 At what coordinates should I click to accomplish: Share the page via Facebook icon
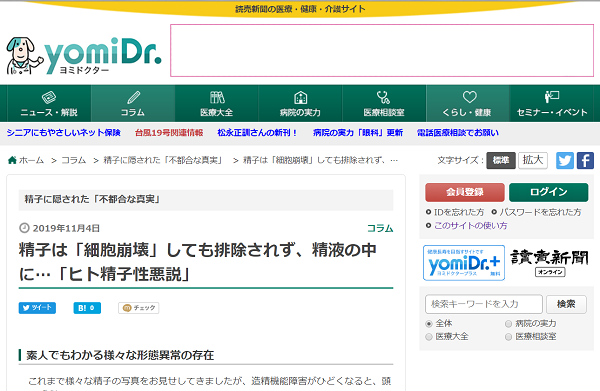585,160
